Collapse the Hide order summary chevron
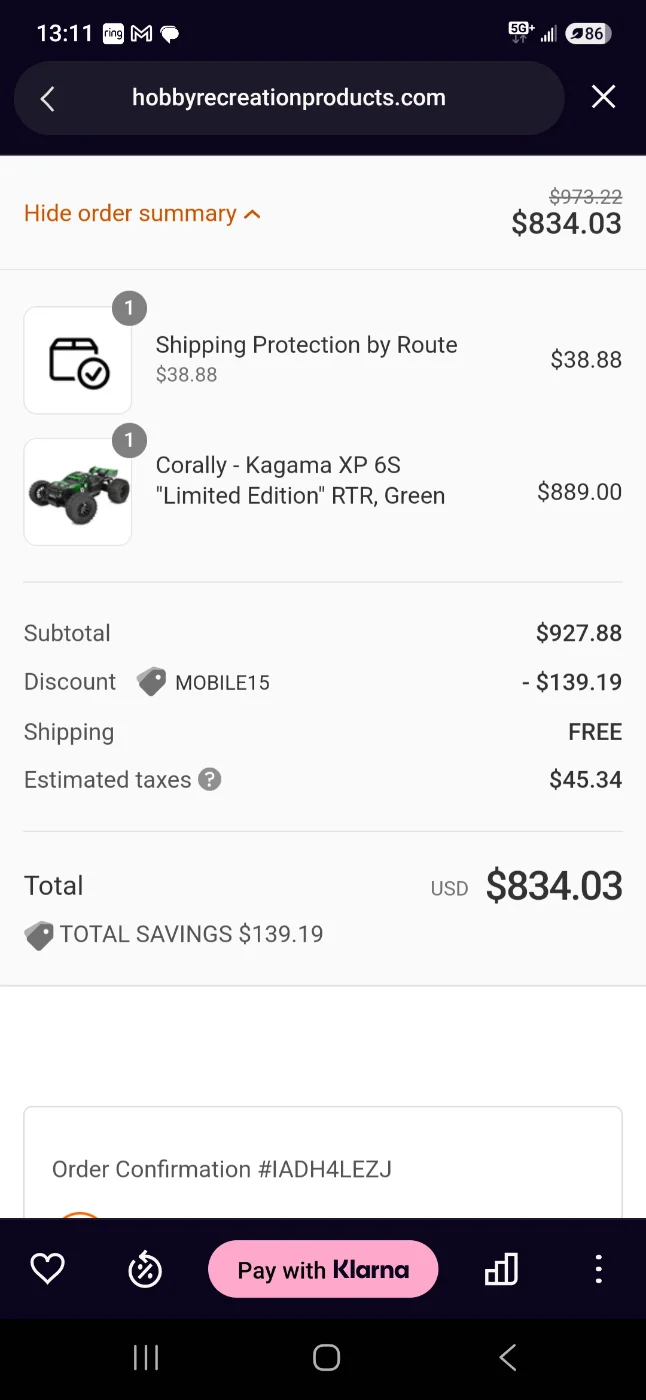 coord(252,214)
